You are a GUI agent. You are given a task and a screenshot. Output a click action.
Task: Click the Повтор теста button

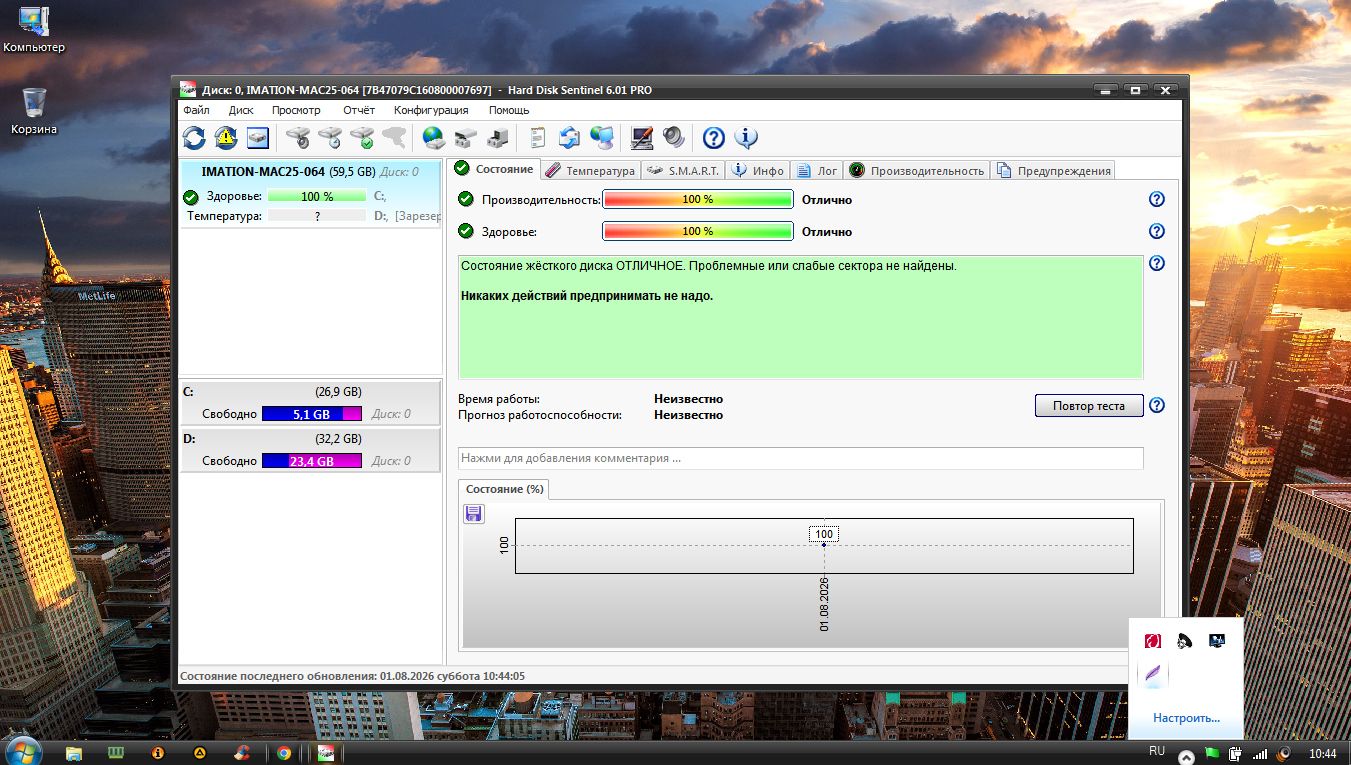1089,405
